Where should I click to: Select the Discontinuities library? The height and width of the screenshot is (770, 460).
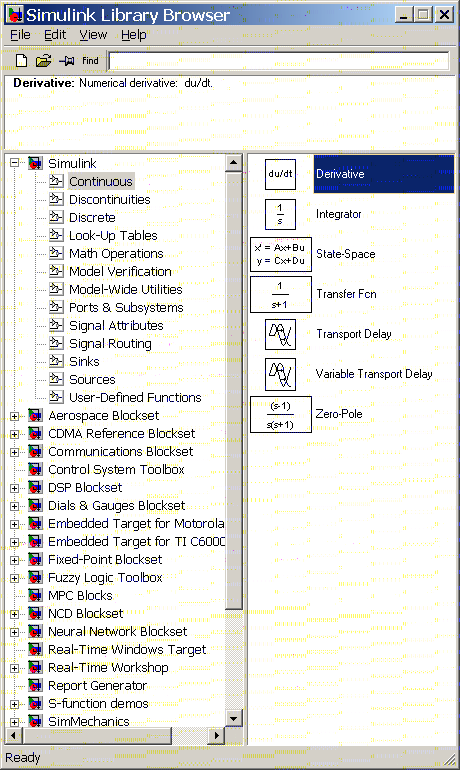pos(109,199)
